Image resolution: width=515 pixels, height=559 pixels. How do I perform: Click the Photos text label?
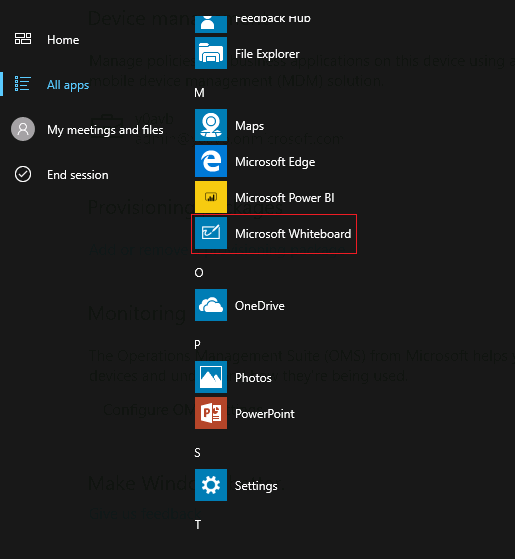click(253, 378)
